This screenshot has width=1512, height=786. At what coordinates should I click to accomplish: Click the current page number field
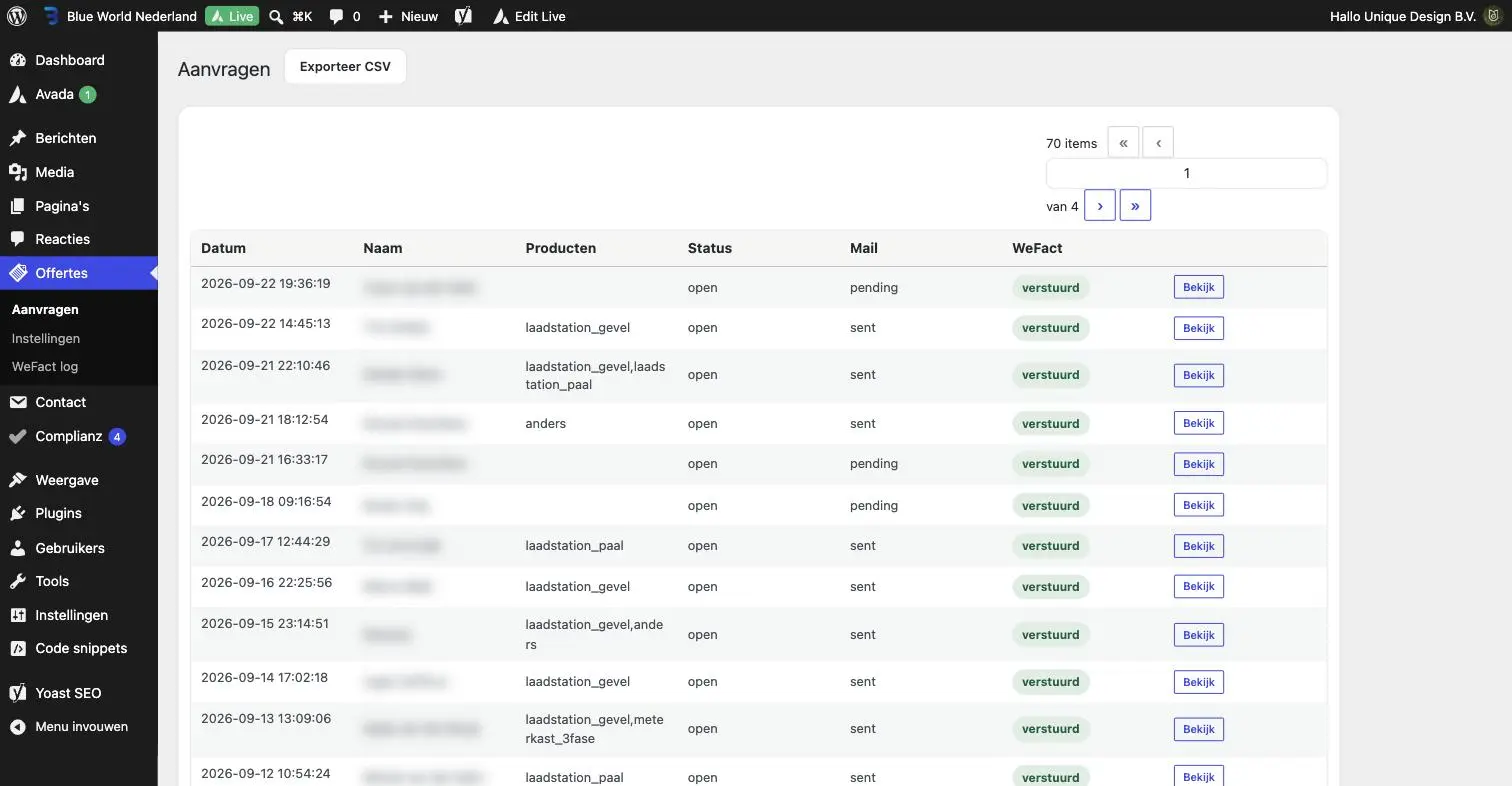click(1187, 173)
